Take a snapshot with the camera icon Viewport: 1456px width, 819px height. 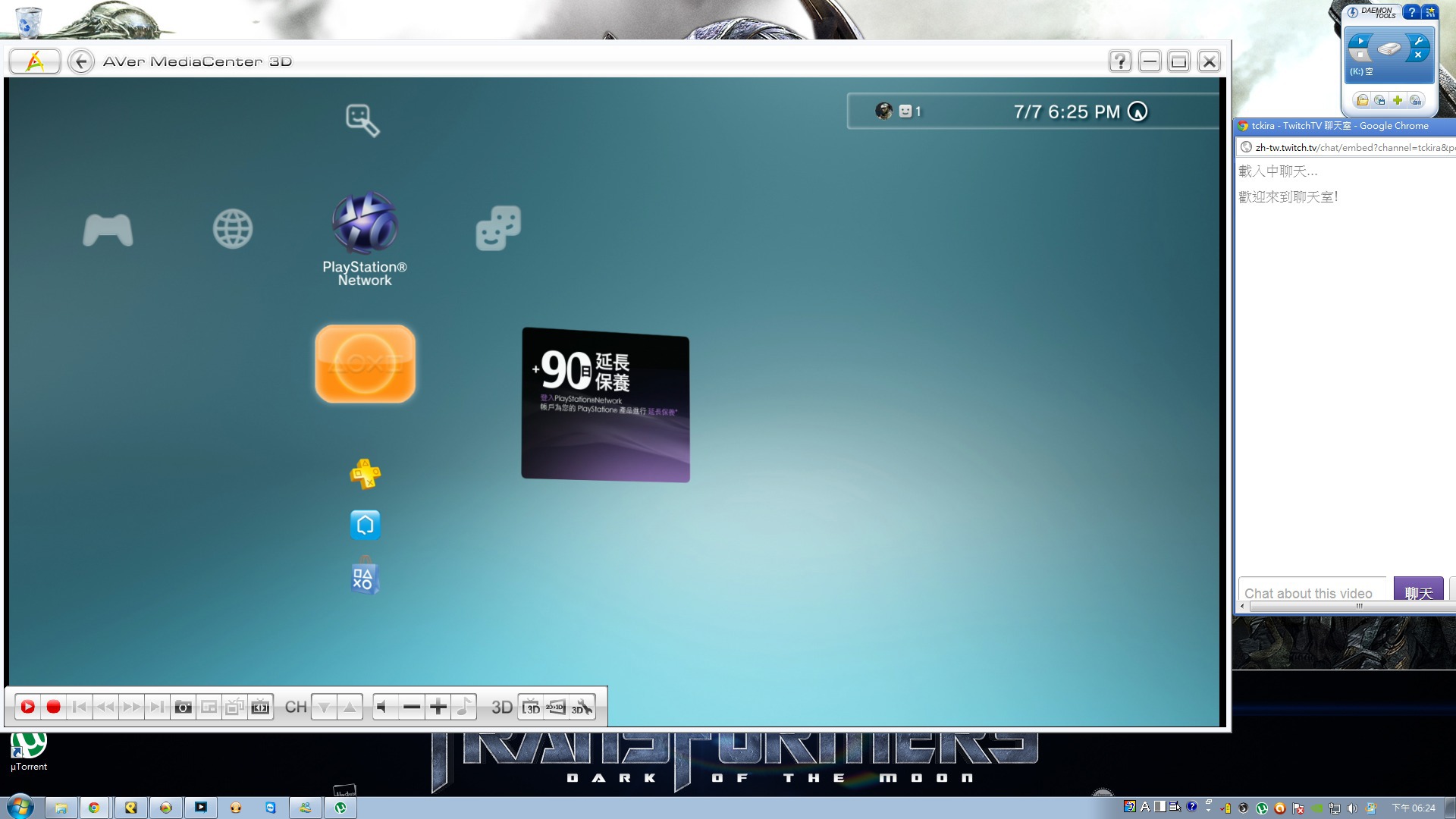pos(183,707)
